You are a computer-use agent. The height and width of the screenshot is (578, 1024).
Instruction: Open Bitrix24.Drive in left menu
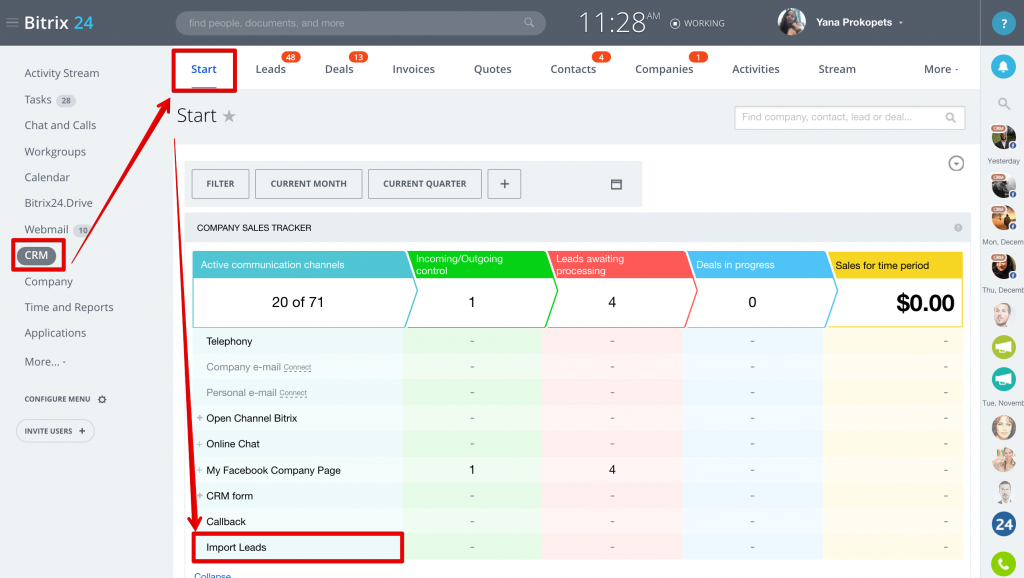pos(58,203)
